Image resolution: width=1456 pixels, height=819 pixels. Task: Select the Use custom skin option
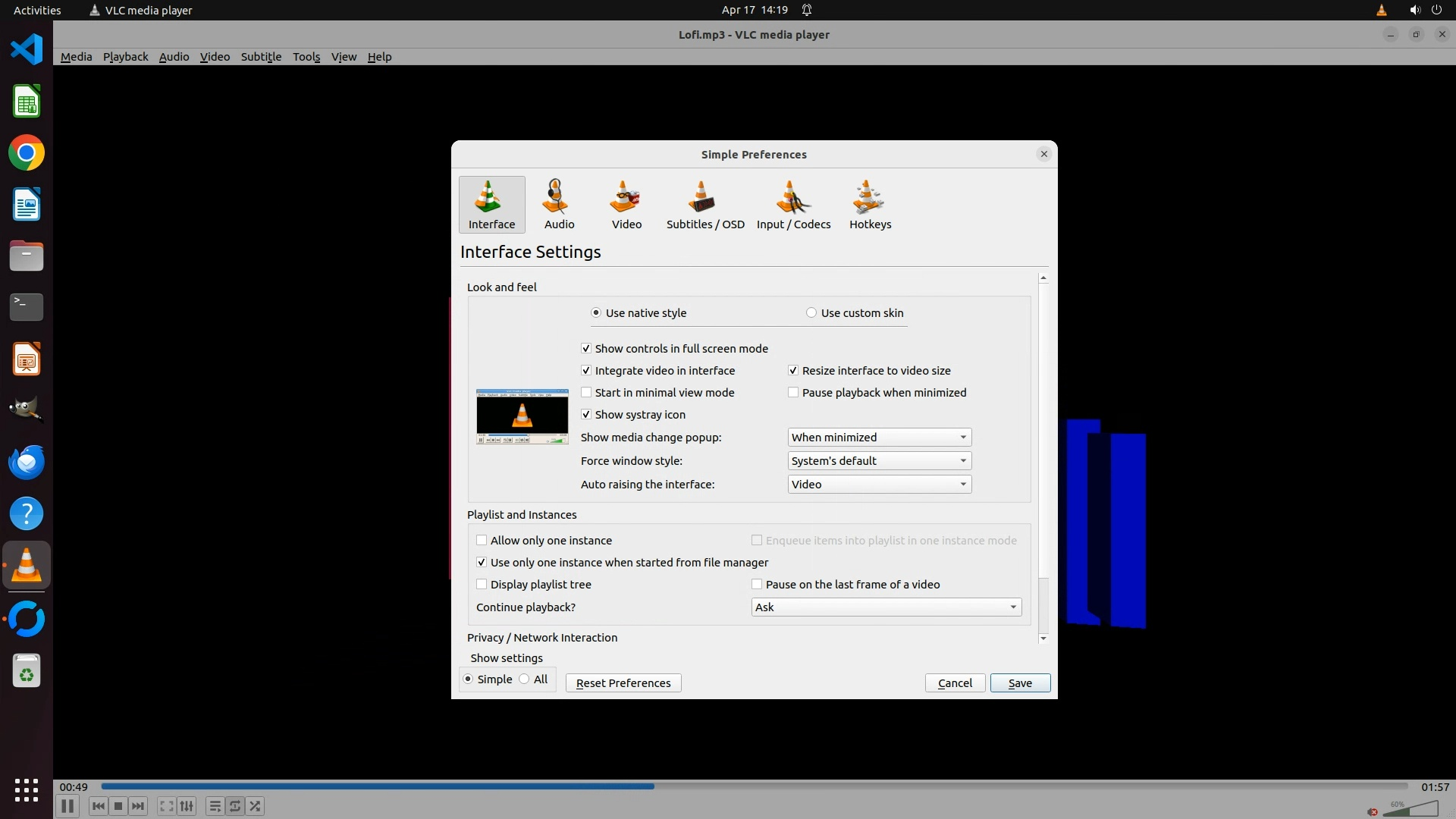point(811,313)
